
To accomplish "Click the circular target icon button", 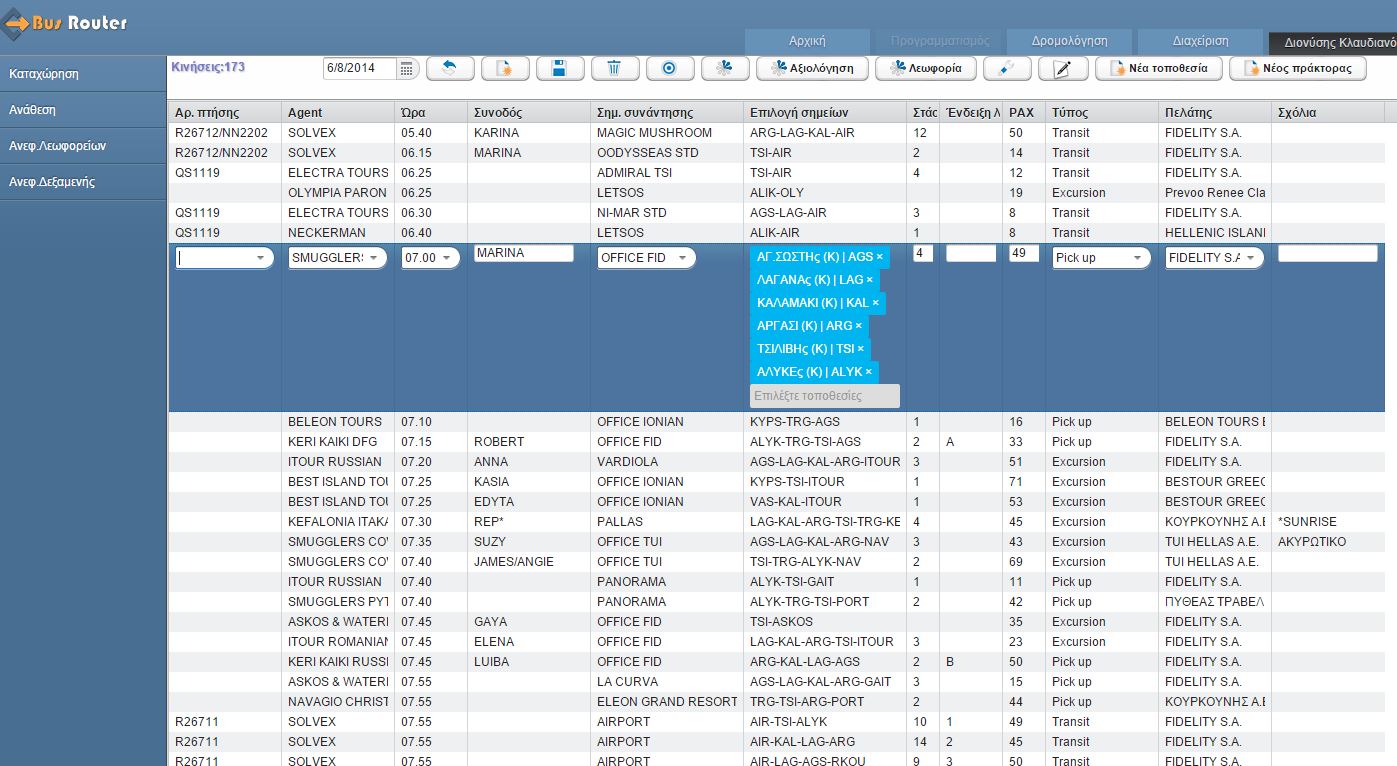I will pos(670,68).
